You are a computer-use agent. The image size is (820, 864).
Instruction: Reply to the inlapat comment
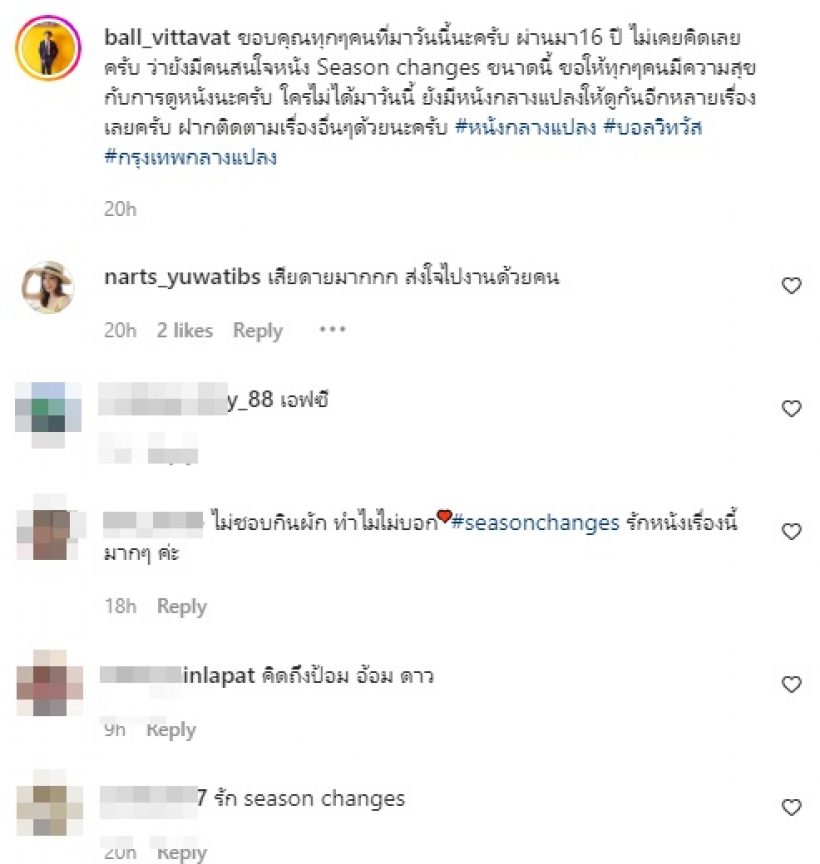171,730
